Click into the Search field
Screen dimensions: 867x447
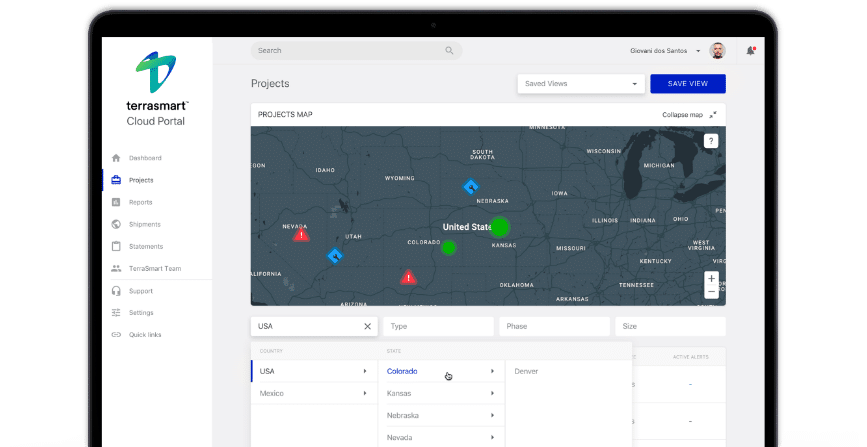click(345, 50)
